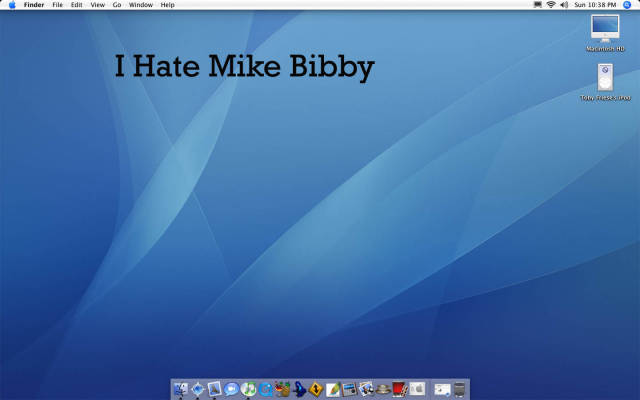The width and height of the screenshot is (640, 400).
Task: Open iTunes from the Dock
Action: click(248, 389)
